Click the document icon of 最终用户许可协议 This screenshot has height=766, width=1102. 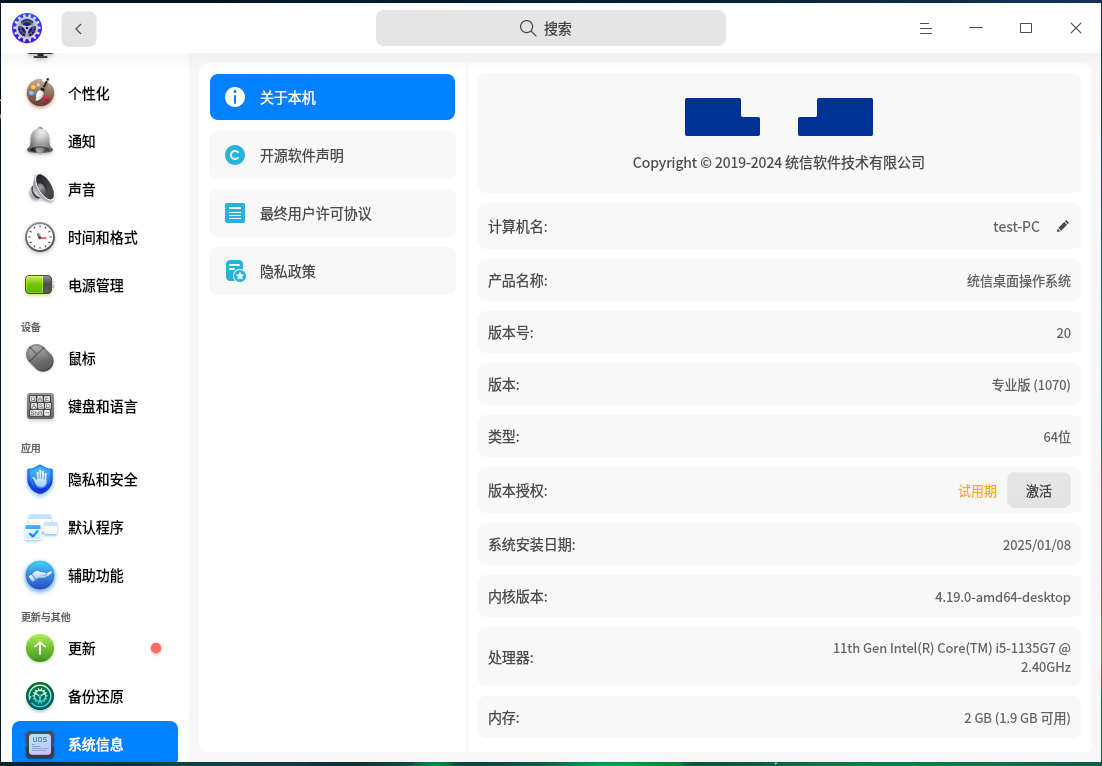tap(235, 213)
